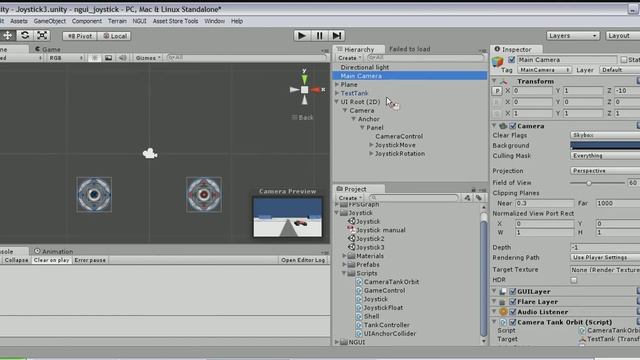Expand the TestTank hierarchy item
640x360 pixels.
click(337, 93)
